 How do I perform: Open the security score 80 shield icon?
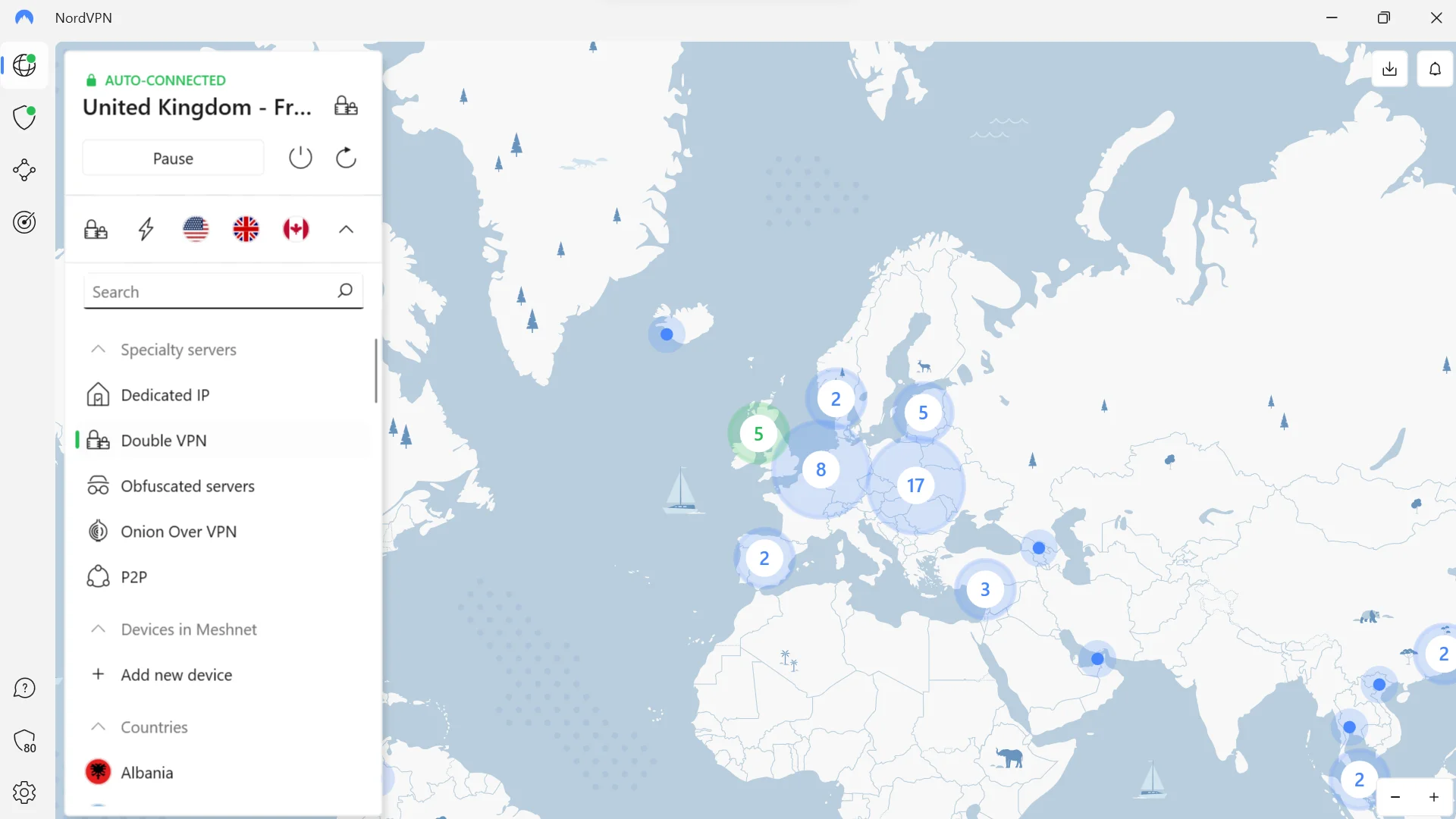click(24, 741)
